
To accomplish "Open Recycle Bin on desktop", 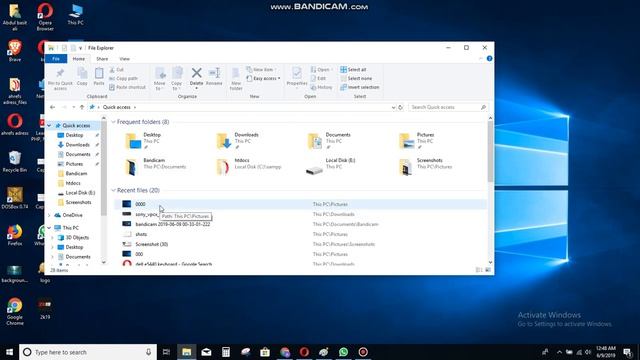I will (15, 162).
